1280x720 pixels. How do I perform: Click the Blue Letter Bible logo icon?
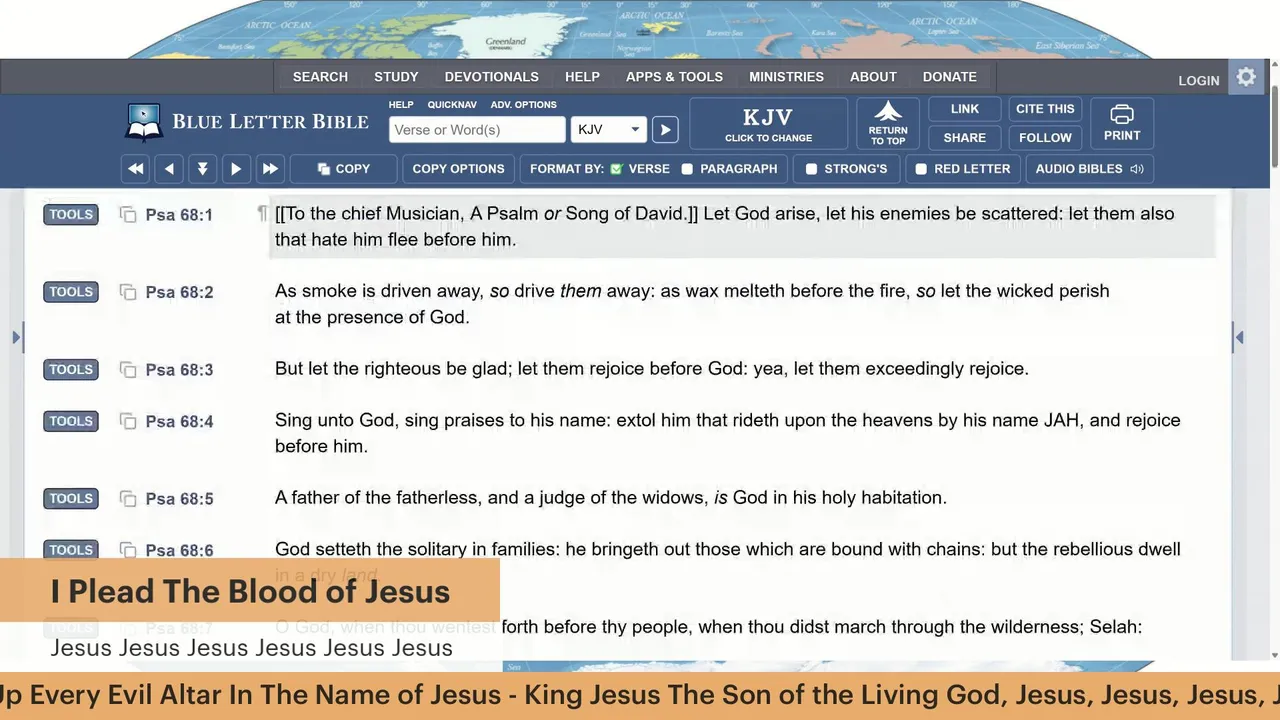(x=144, y=122)
